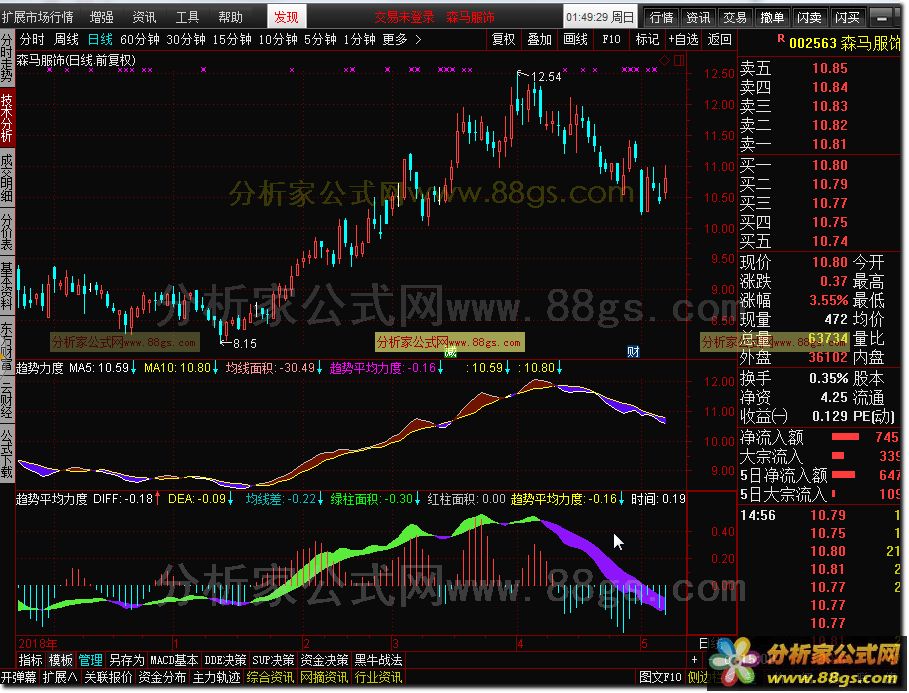The width and height of the screenshot is (909, 693).
Task: Open the 资讯 menu in the menu bar
Action: 144,17
